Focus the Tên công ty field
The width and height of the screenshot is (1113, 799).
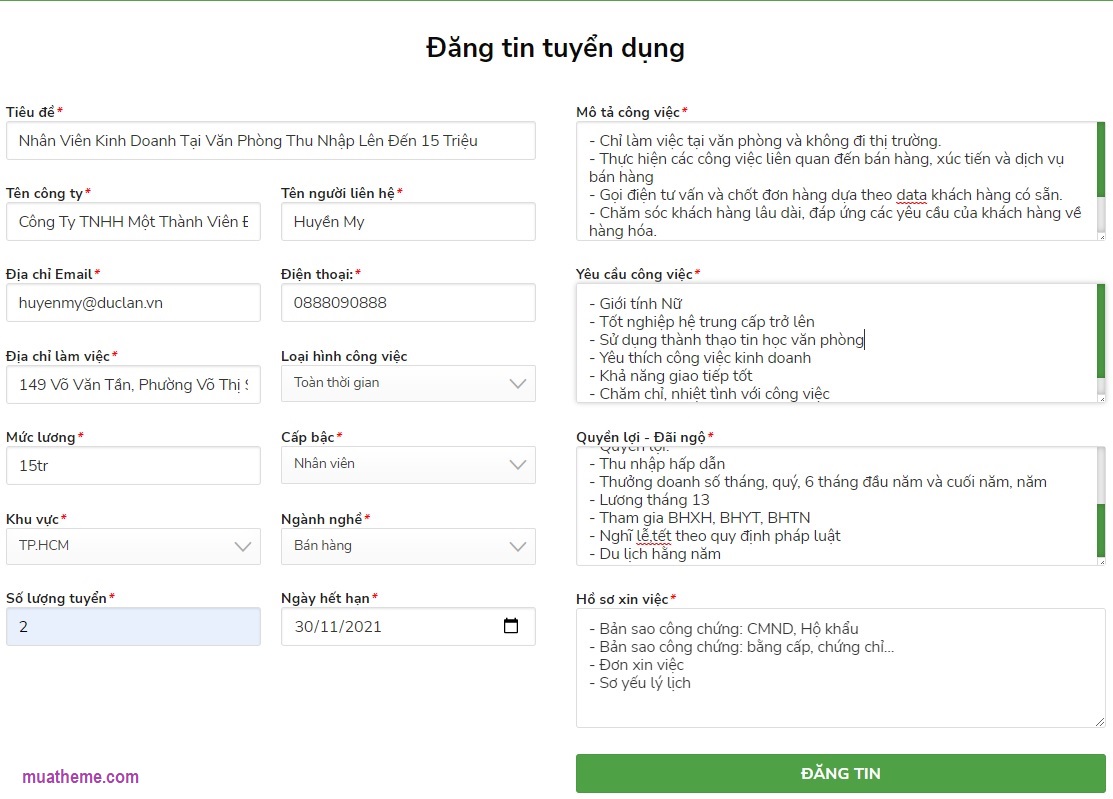tap(133, 222)
